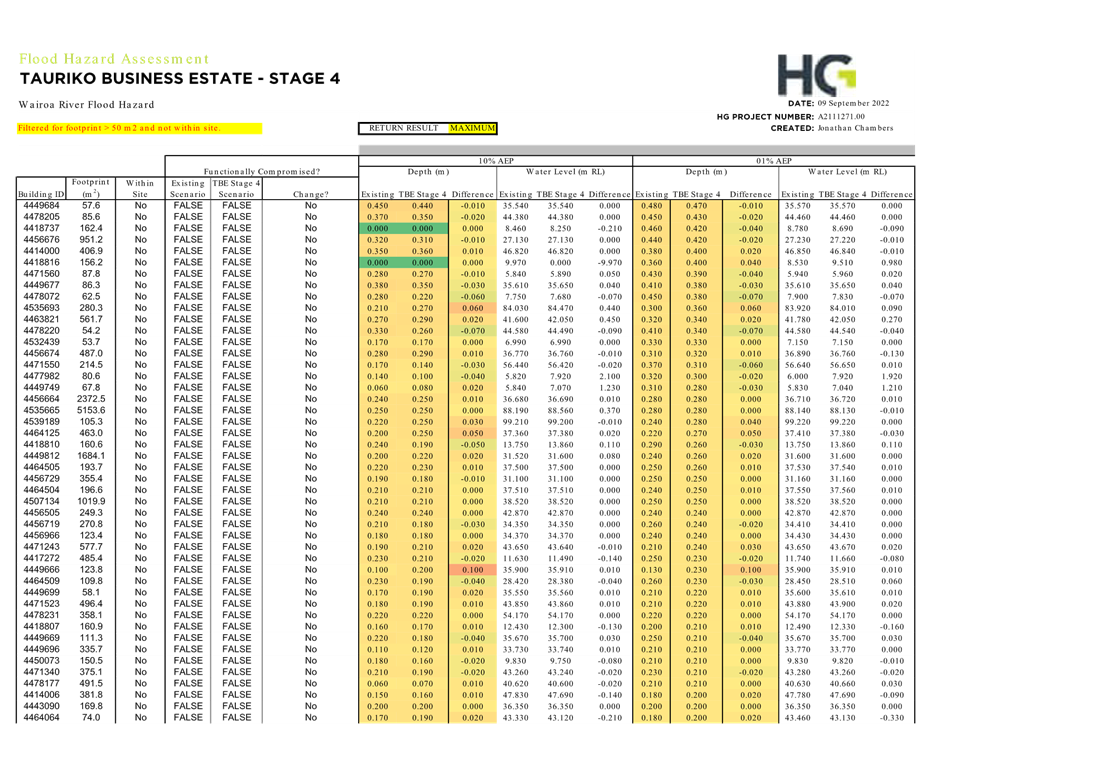Select the Within Site column header

(x=140, y=188)
